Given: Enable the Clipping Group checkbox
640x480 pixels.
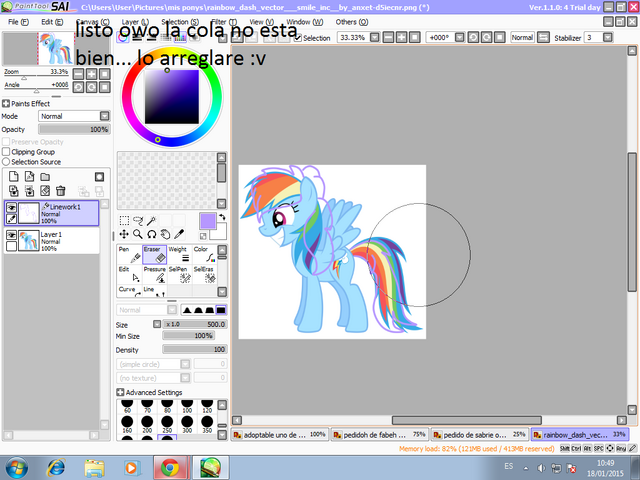Looking at the screenshot, I should [6, 151].
